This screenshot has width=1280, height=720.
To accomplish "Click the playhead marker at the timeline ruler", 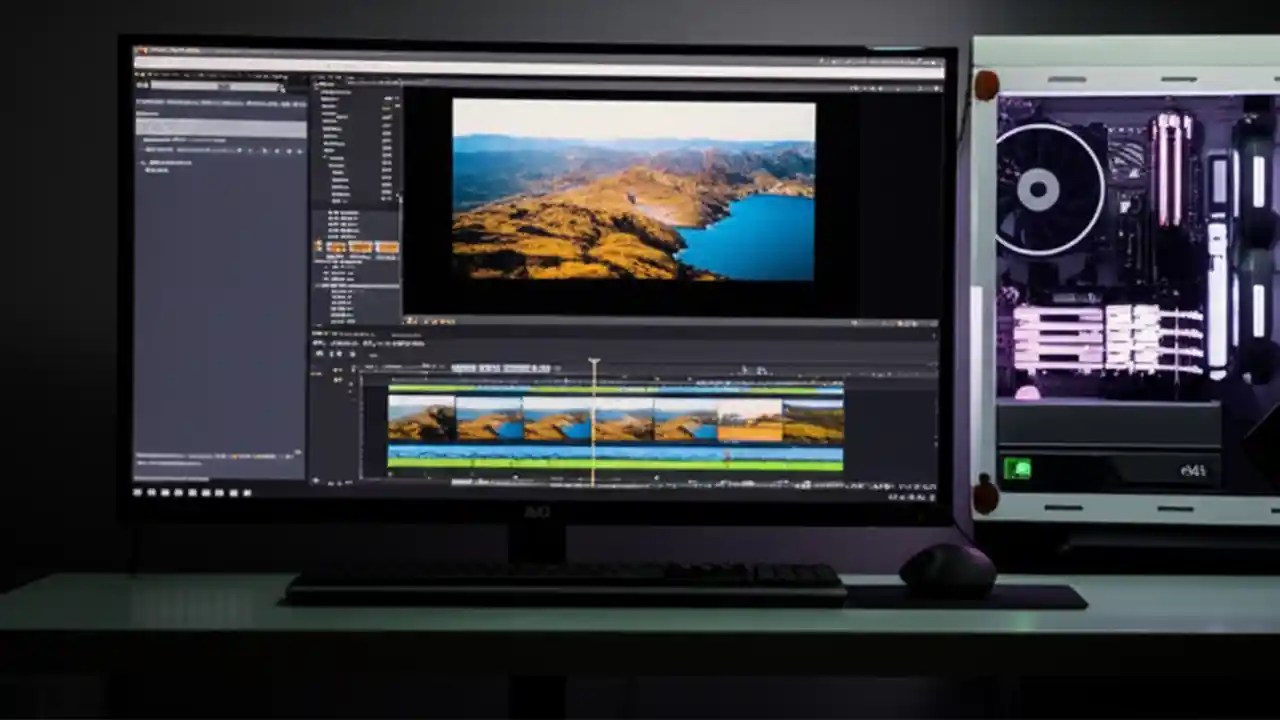I will click(x=595, y=360).
